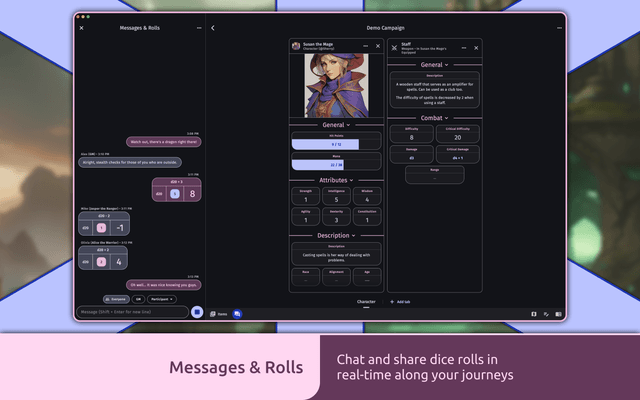Collapse the Combat section in Staff
This screenshot has width=640, height=400.
[434, 118]
